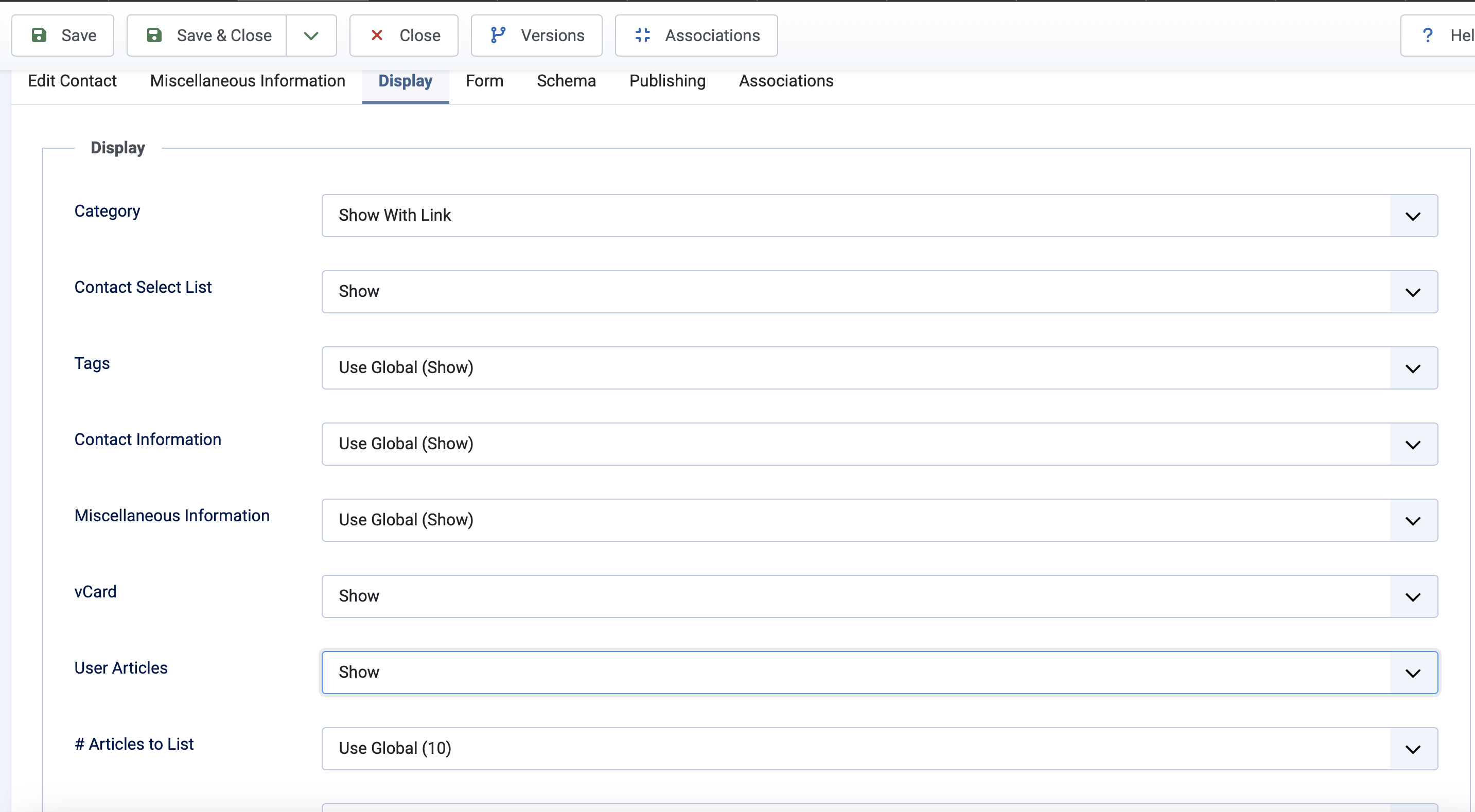The width and height of the screenshot is (1475, 812).
Task: Click the Save & Close disk icon
Action: (154, 36)
